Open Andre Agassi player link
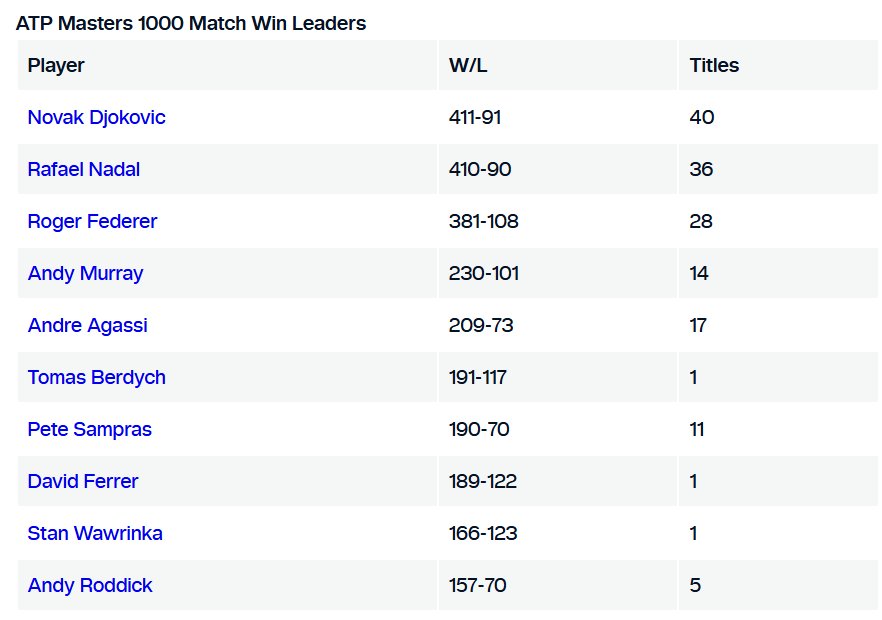The width and height of the screenshot is (882, 620). click(x=88, y=325)
